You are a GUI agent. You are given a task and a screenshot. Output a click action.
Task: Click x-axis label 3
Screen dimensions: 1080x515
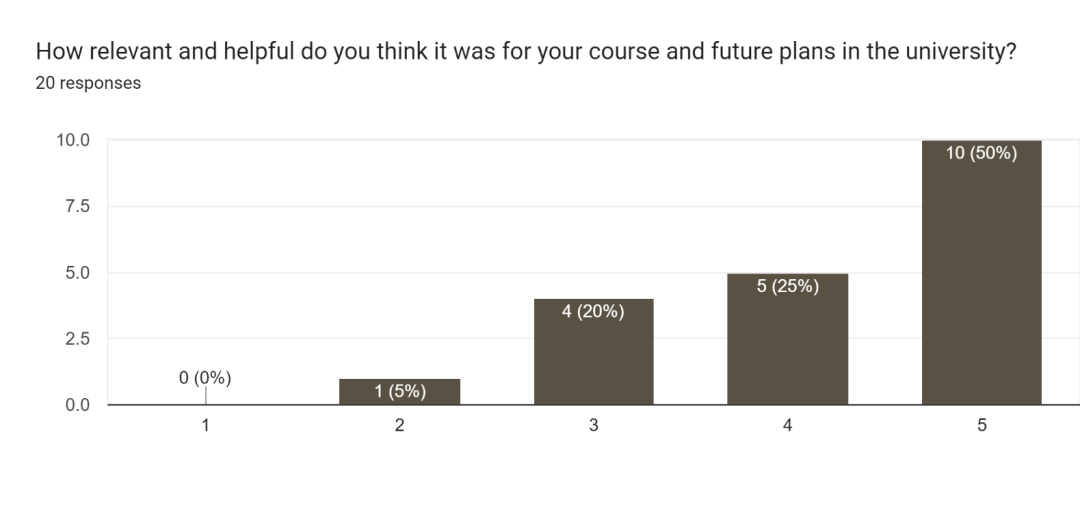(593, 426)
